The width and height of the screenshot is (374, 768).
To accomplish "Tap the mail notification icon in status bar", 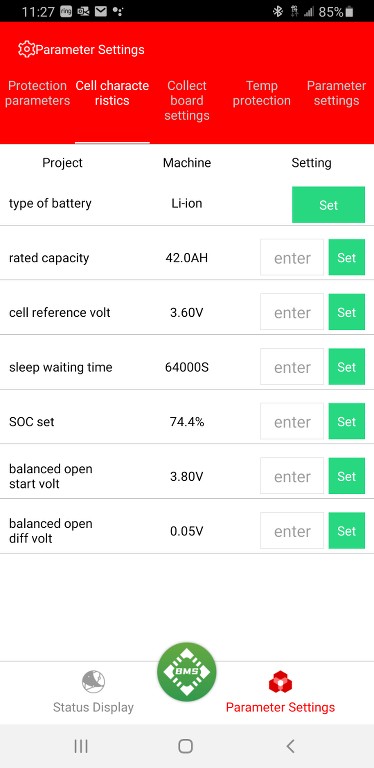I will 101,11.
